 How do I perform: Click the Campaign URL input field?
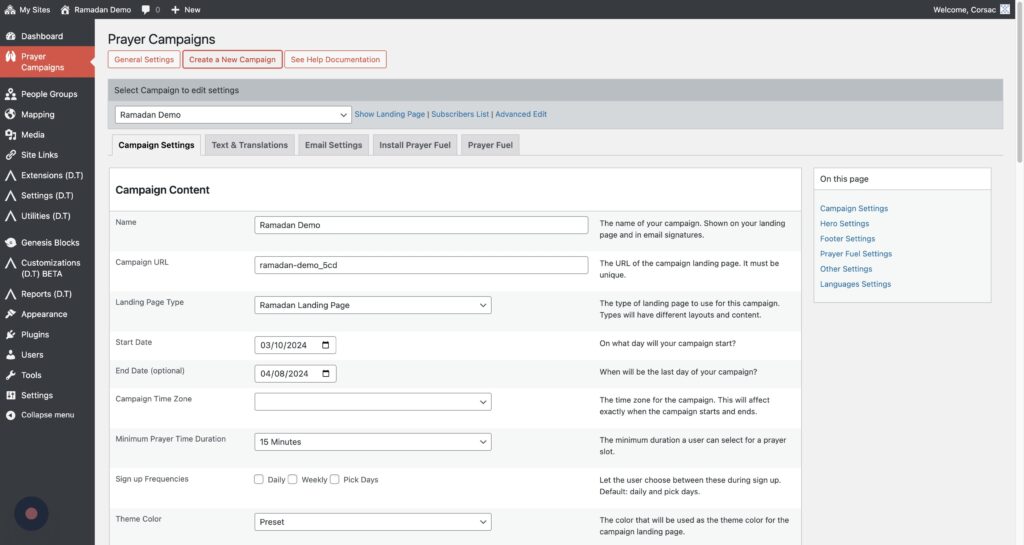(421, 265)
